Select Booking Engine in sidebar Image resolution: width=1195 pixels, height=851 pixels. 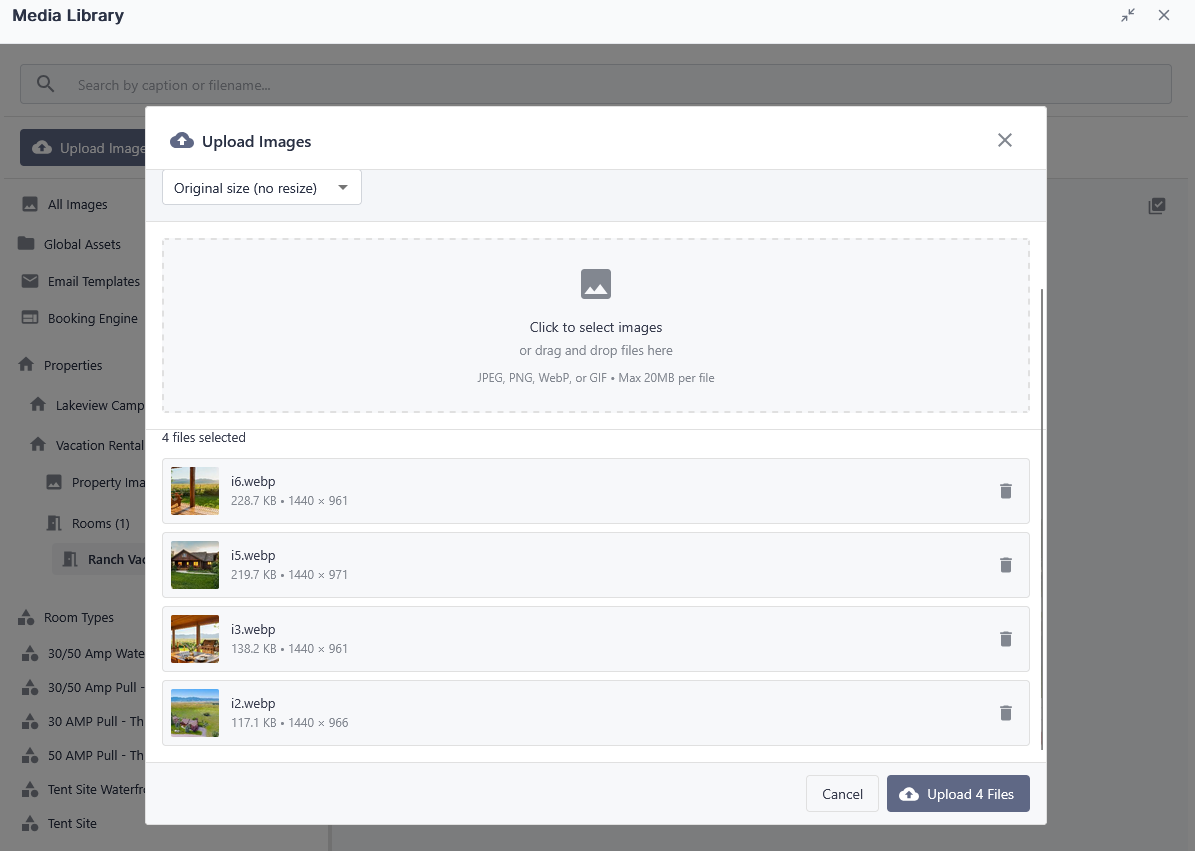pos(92,318)
